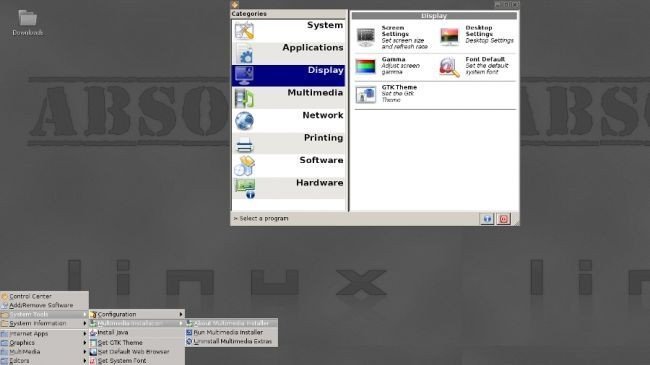Select the Applications category icon
Image resolution: width=650 pixels, height=365 pixels.
pyautogui.click(x=244, y=54)
